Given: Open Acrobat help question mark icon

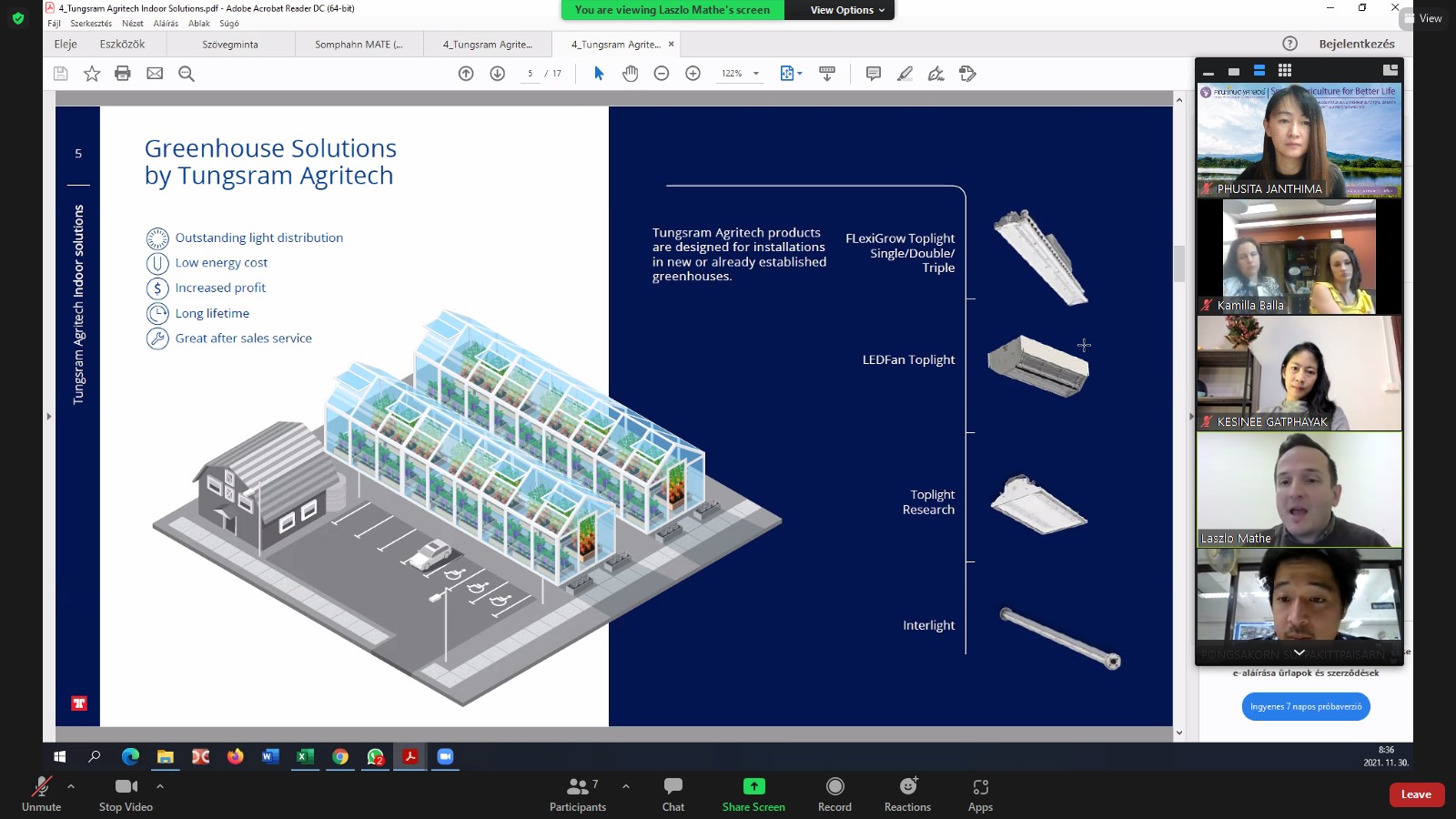Looking at the screenshot, I should (x=1289, y=44).
